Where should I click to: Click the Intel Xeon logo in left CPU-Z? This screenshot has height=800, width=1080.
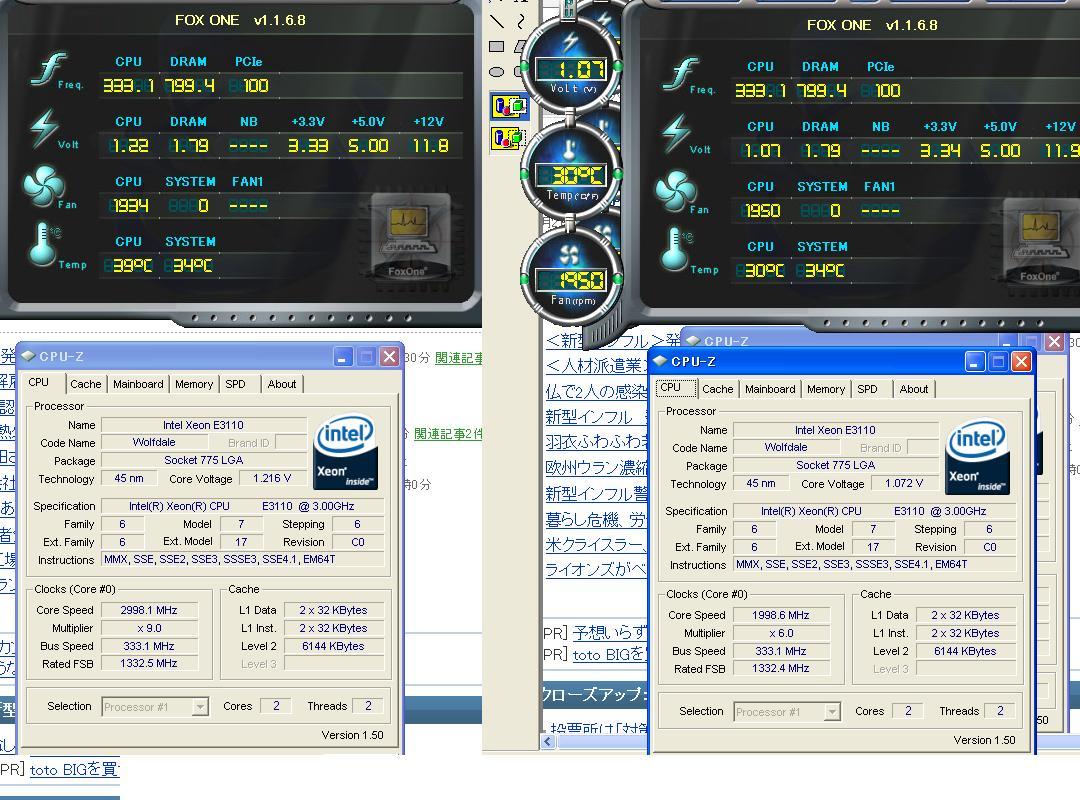345,451
